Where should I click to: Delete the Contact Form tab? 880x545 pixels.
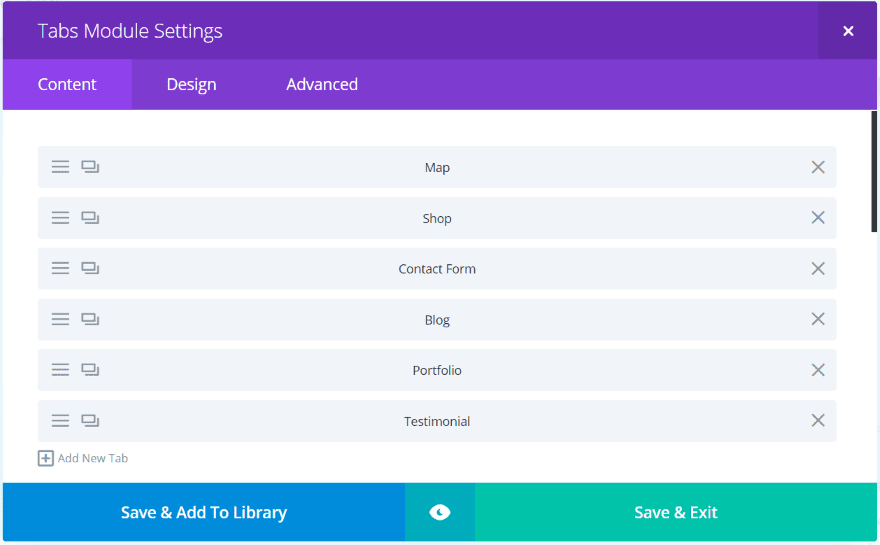click(817, 269)
